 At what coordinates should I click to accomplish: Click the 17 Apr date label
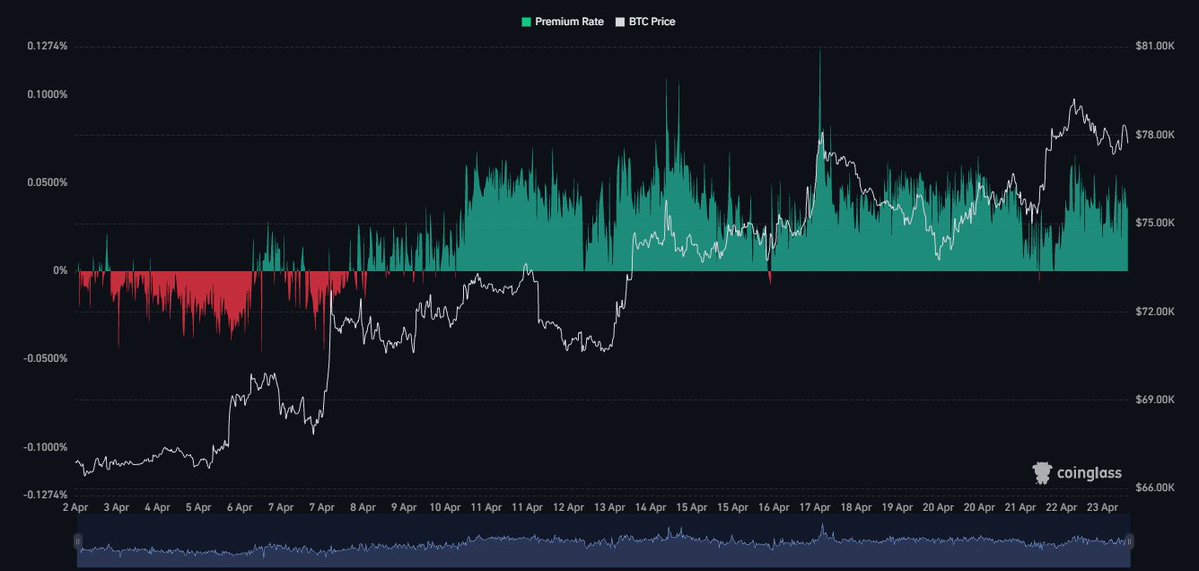pos(815,507)
